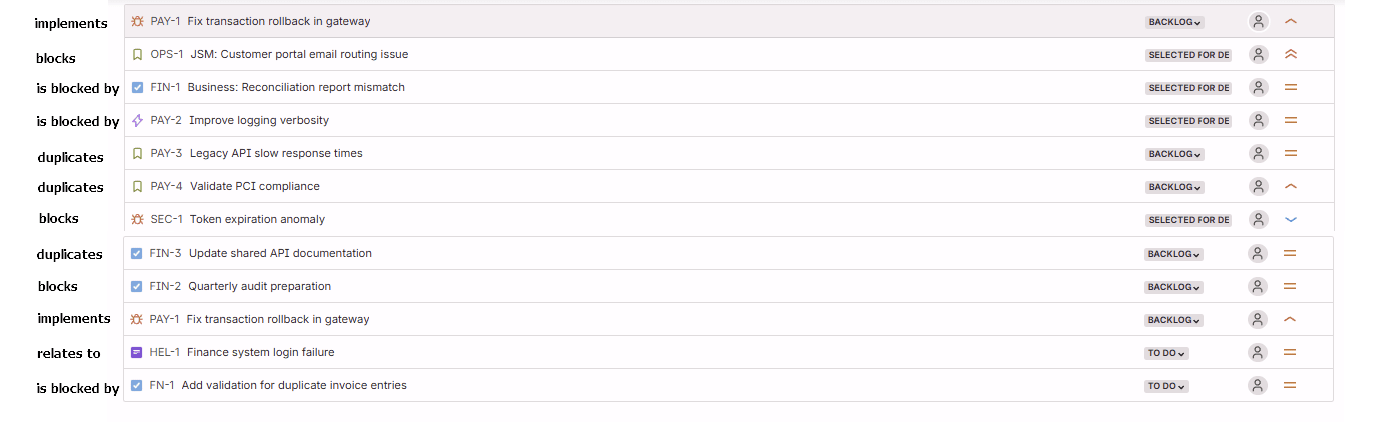This screenshot has width=1386, height=434.
Task: Click the low priority chevron on SEC-1 row
Action: [x=1290, y=219]
